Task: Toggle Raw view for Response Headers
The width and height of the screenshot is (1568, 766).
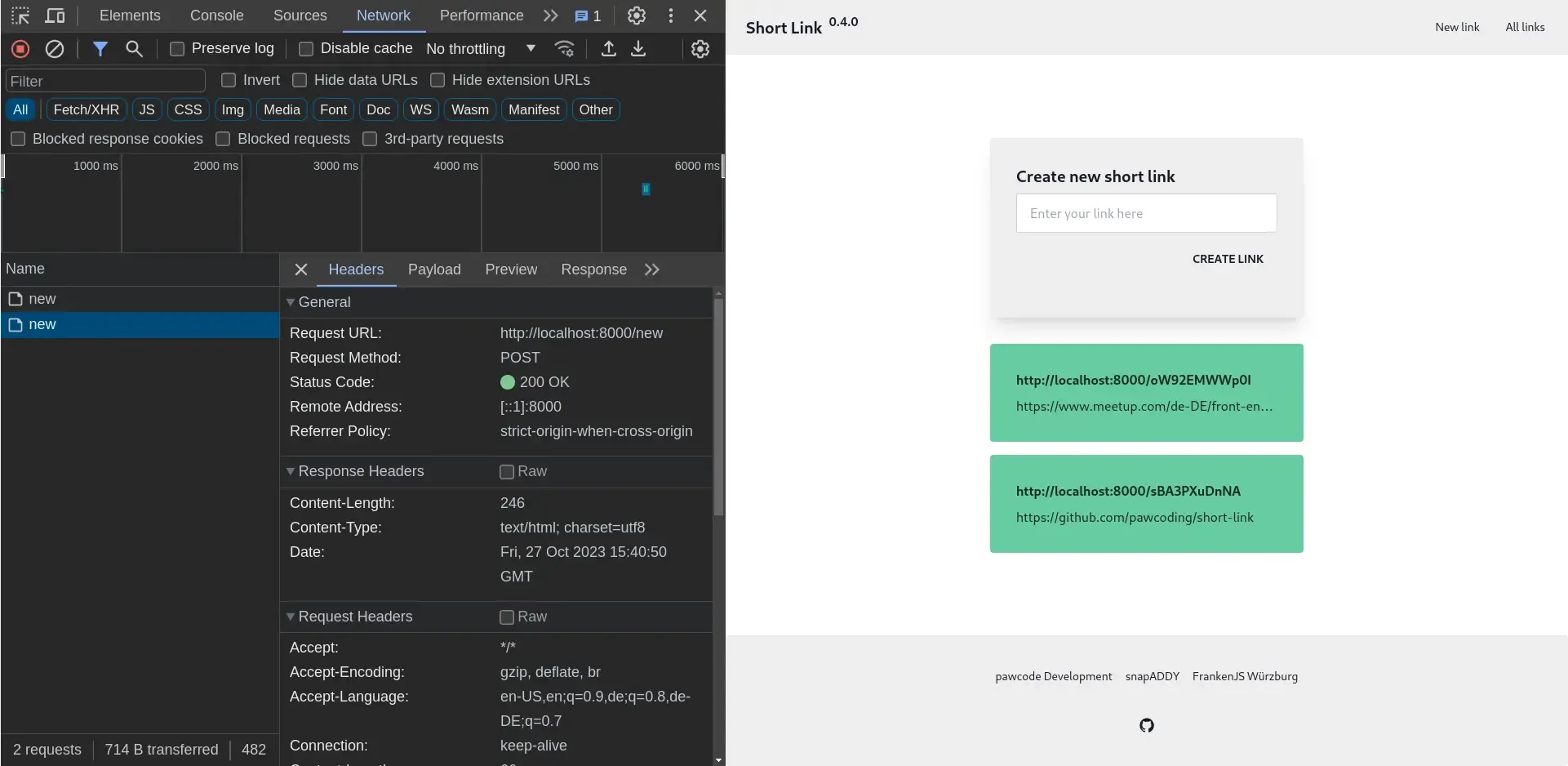Action: click(507, 472)
